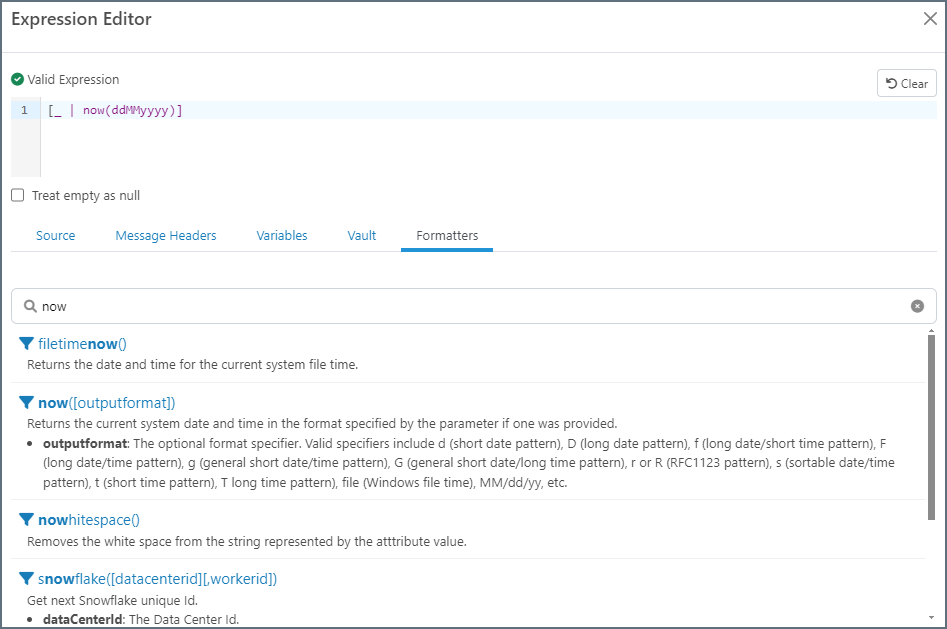Image resolution: width=947 pixels, height=629 pixels.
Task: Enable the Treat empty as null checkbox
Action: [18, 196]
